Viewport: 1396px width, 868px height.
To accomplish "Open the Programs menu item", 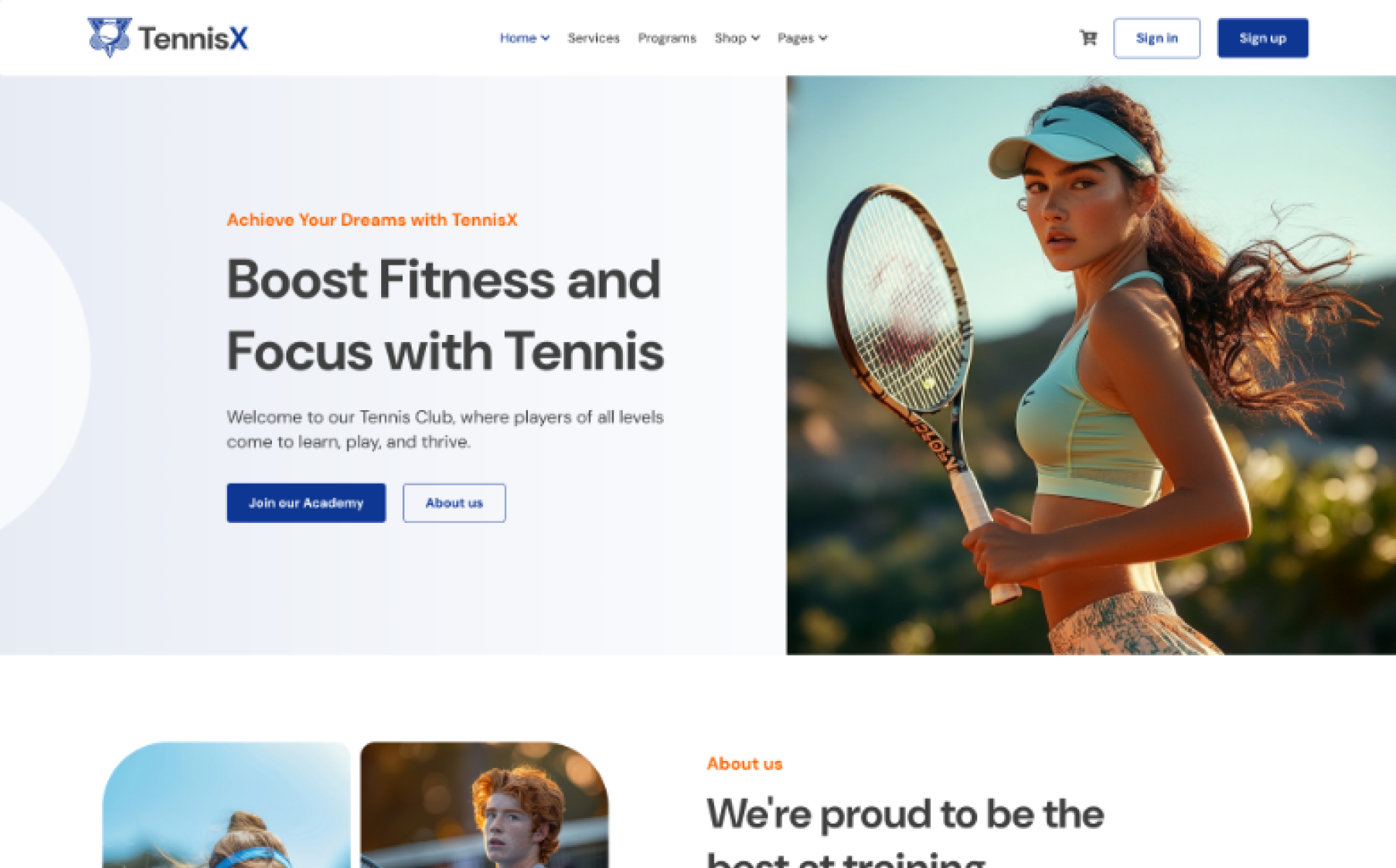I will (667, 38).
